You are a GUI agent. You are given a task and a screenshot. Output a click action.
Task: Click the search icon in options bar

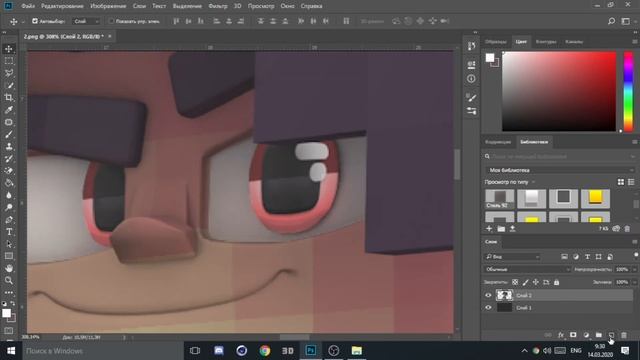pos(611,21)
